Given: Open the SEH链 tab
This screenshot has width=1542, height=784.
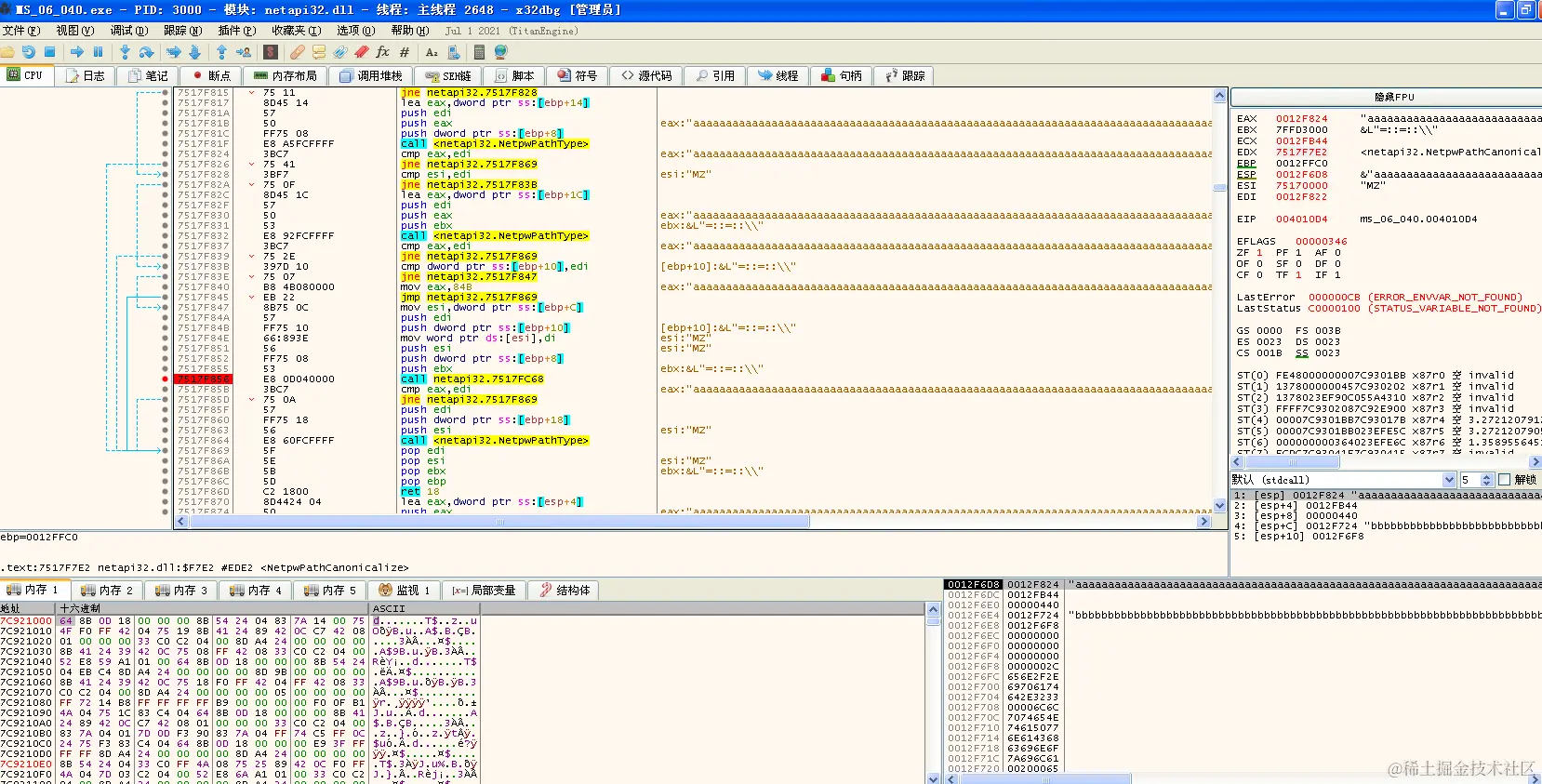Looking at the screenshot, I should 448,76.
